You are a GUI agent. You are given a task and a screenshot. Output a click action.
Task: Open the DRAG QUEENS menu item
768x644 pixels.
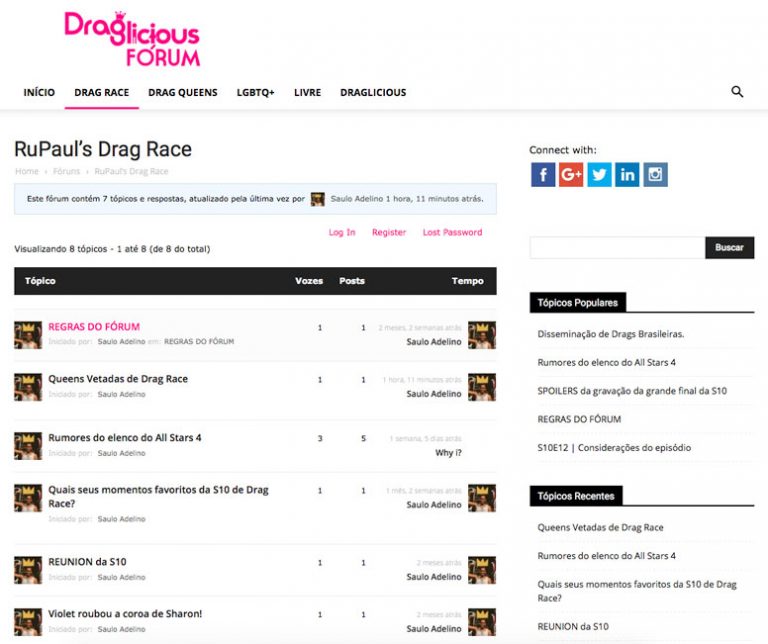point(183,93)
